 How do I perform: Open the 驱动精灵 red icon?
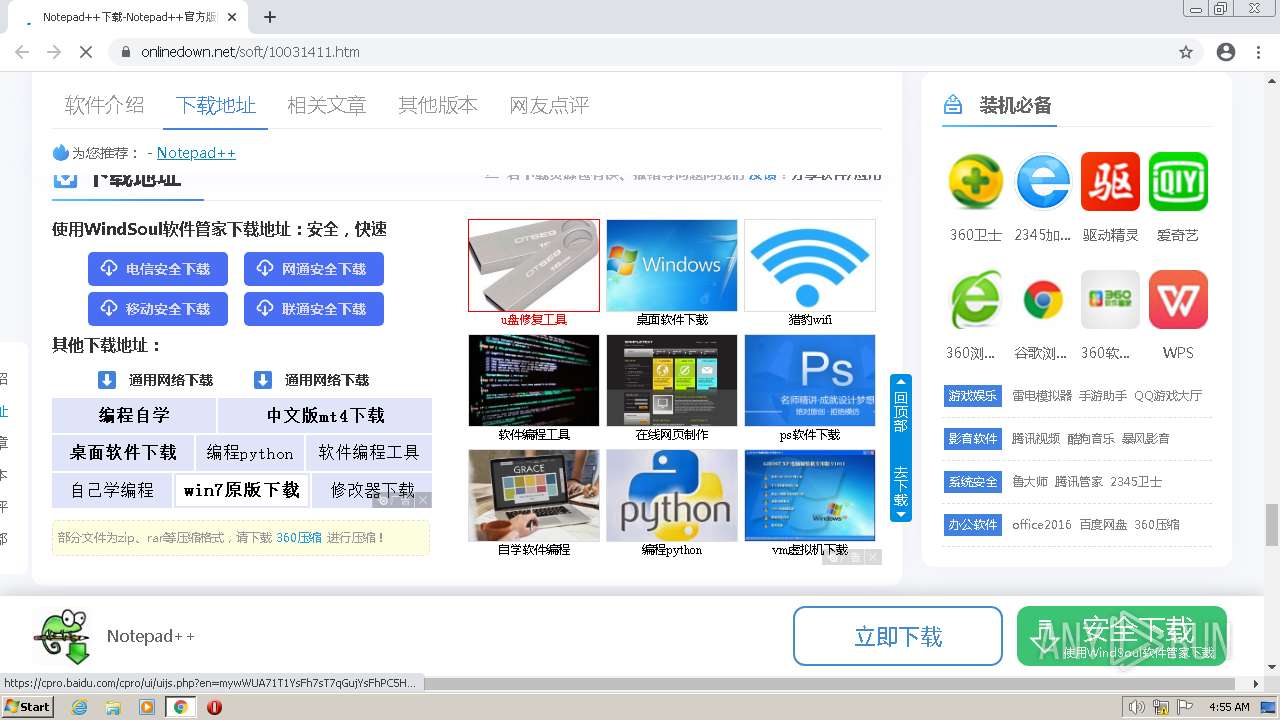click(1110, 181)
